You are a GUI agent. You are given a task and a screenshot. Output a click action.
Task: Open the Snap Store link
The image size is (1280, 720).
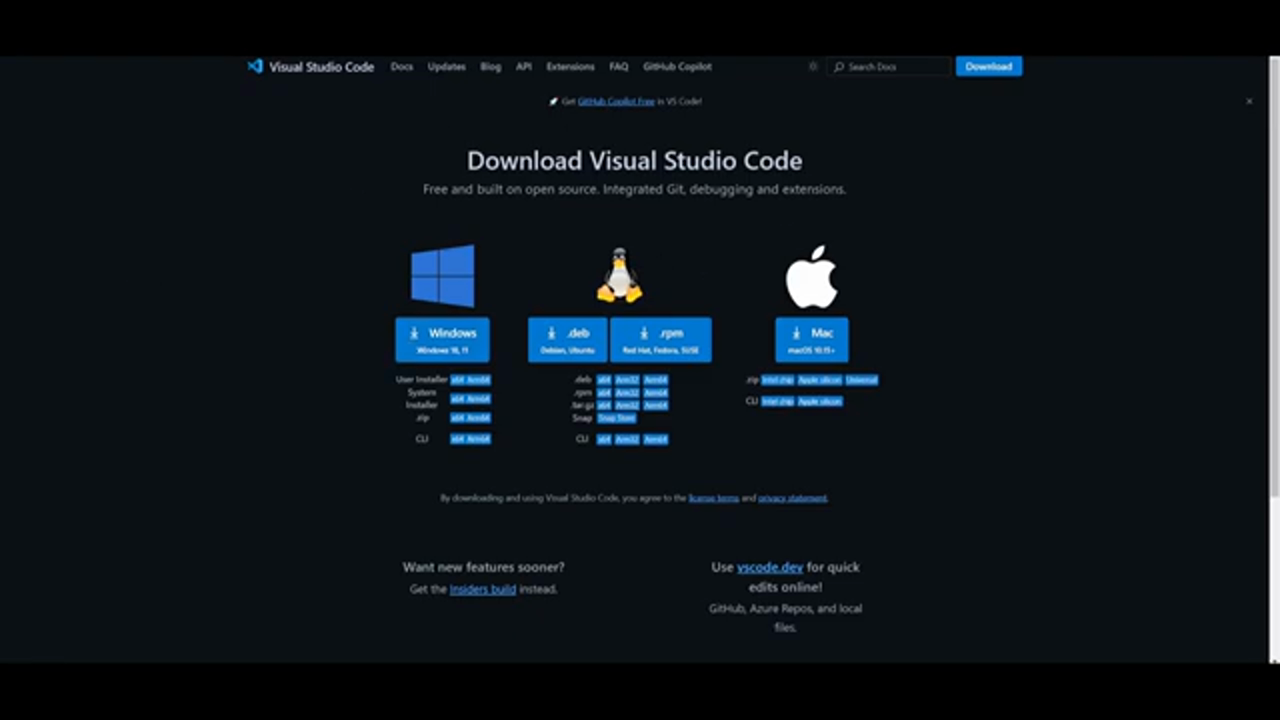tap(616, 418)
